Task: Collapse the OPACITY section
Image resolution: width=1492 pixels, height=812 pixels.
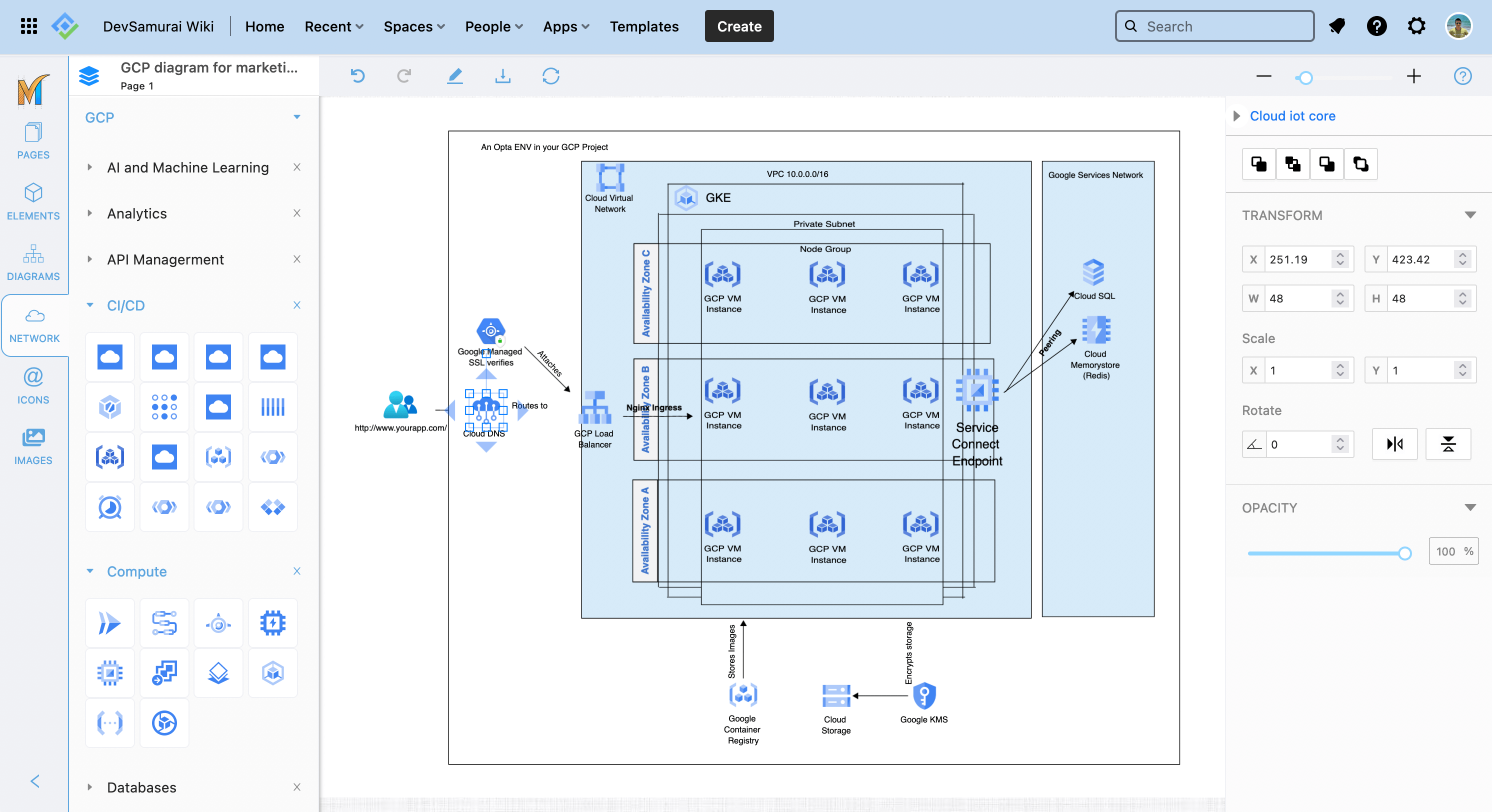Action: [x=1470, y=507]
